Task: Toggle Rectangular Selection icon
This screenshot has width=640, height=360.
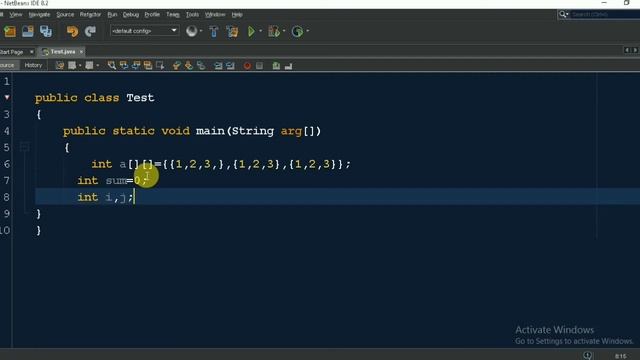Action: [x=160, y=65]
